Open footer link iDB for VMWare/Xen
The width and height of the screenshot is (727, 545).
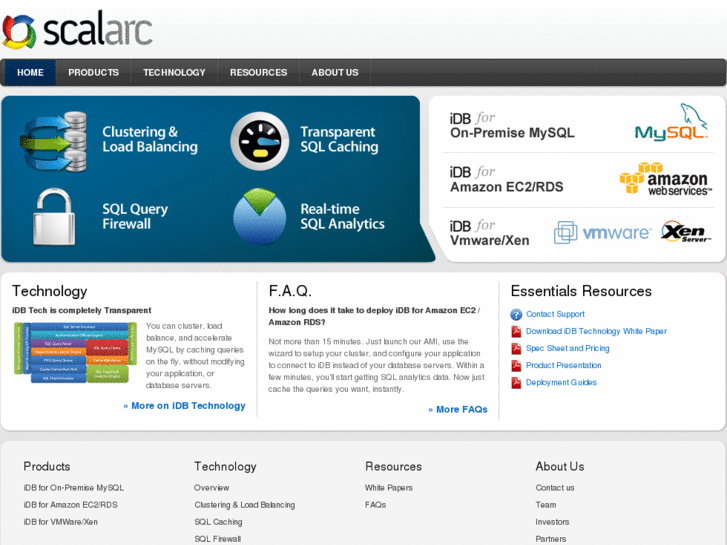click(61, 522)
